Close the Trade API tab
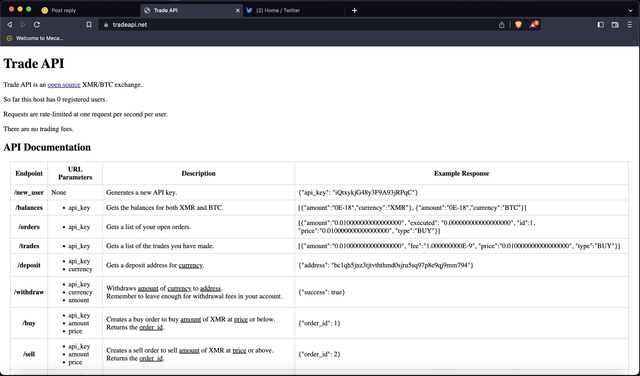The height and width of the screenshot is (376, 640). 238,11
